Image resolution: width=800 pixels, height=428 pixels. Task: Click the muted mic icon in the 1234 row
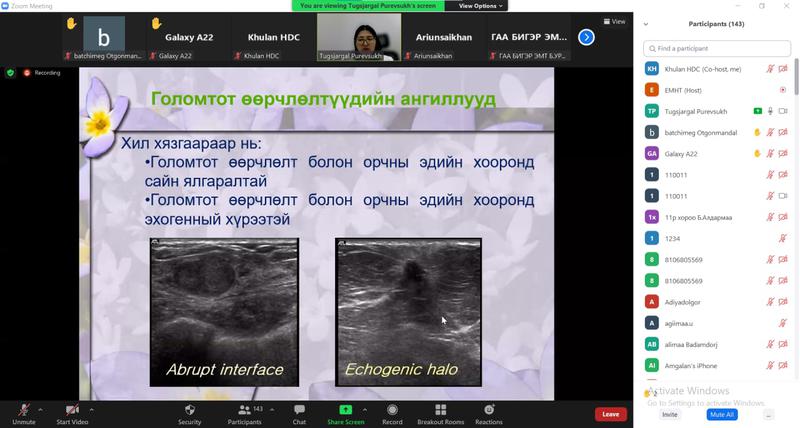pos(783,238)
